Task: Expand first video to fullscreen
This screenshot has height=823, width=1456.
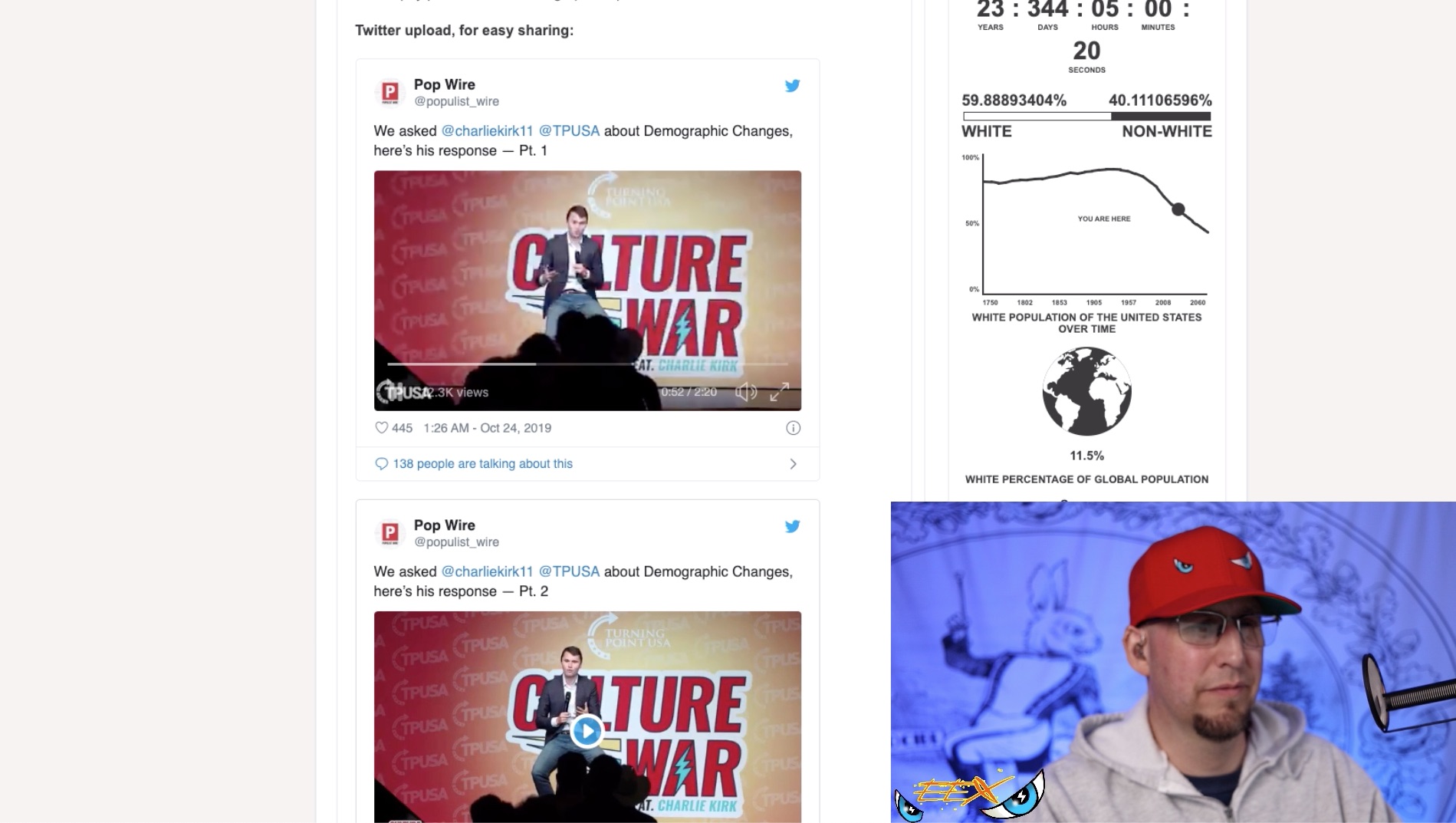Action: coord(780,392)
